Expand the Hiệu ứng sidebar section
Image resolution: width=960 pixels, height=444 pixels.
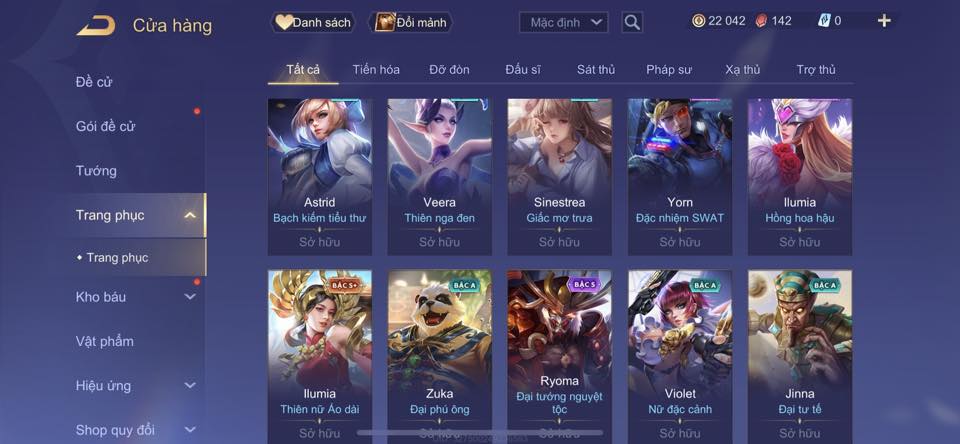coord(190,385)
